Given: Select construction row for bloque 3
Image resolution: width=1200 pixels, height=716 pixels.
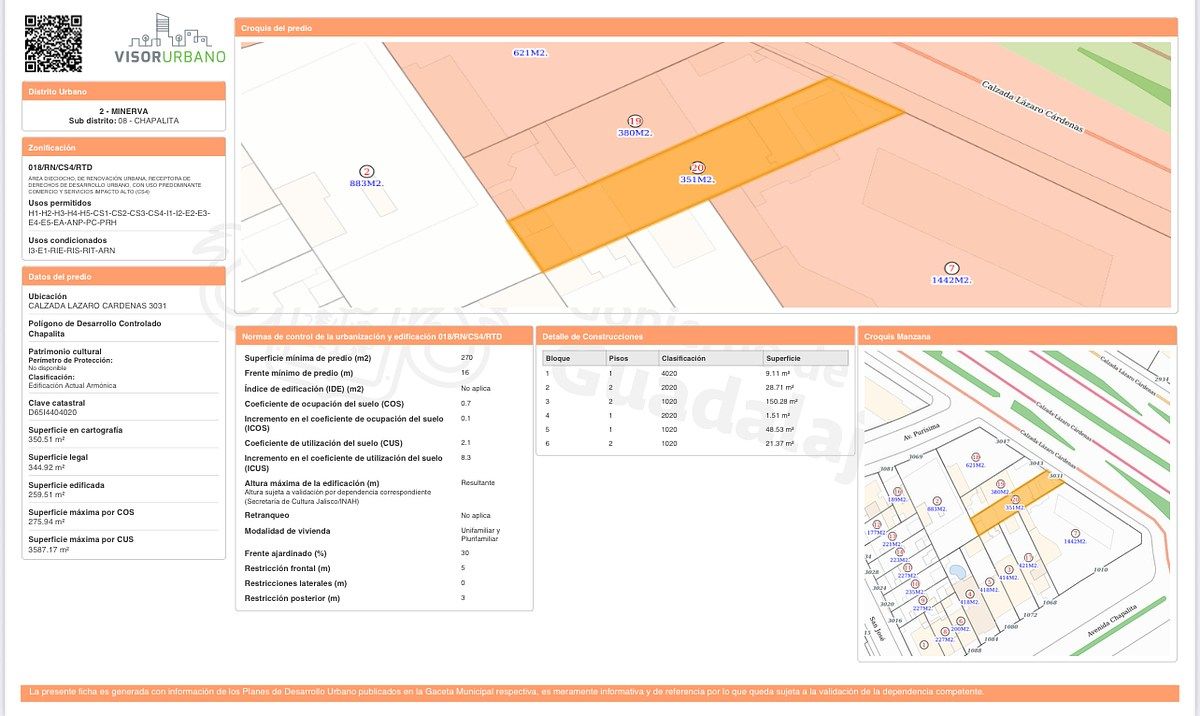Looking at the screenshot, I should click(695, 401).
